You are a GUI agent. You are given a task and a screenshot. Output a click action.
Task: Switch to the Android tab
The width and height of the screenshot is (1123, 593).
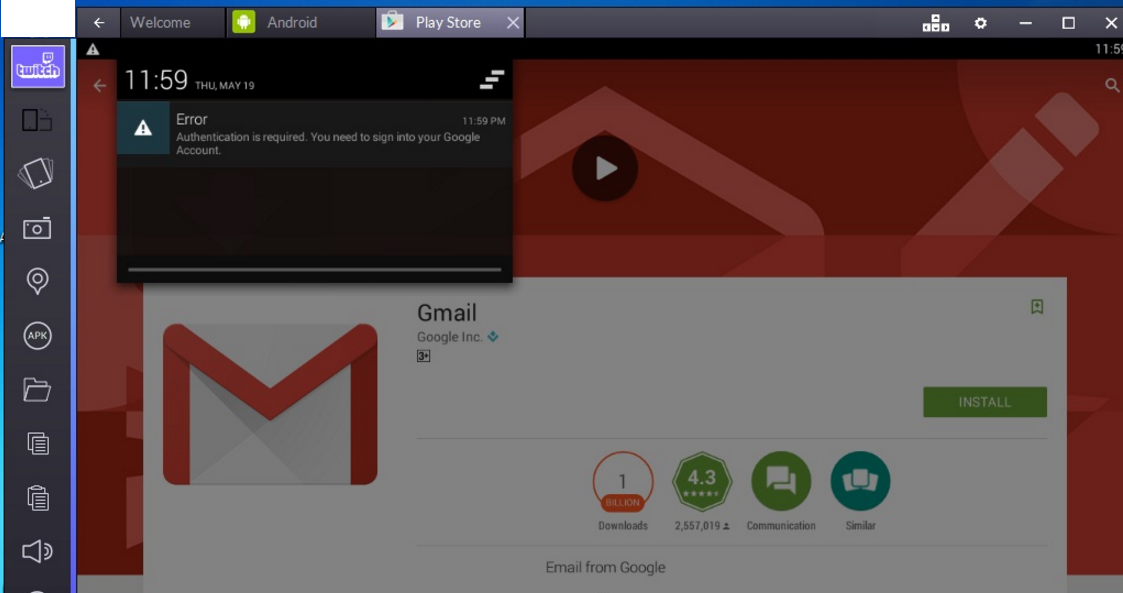point(291,22)
